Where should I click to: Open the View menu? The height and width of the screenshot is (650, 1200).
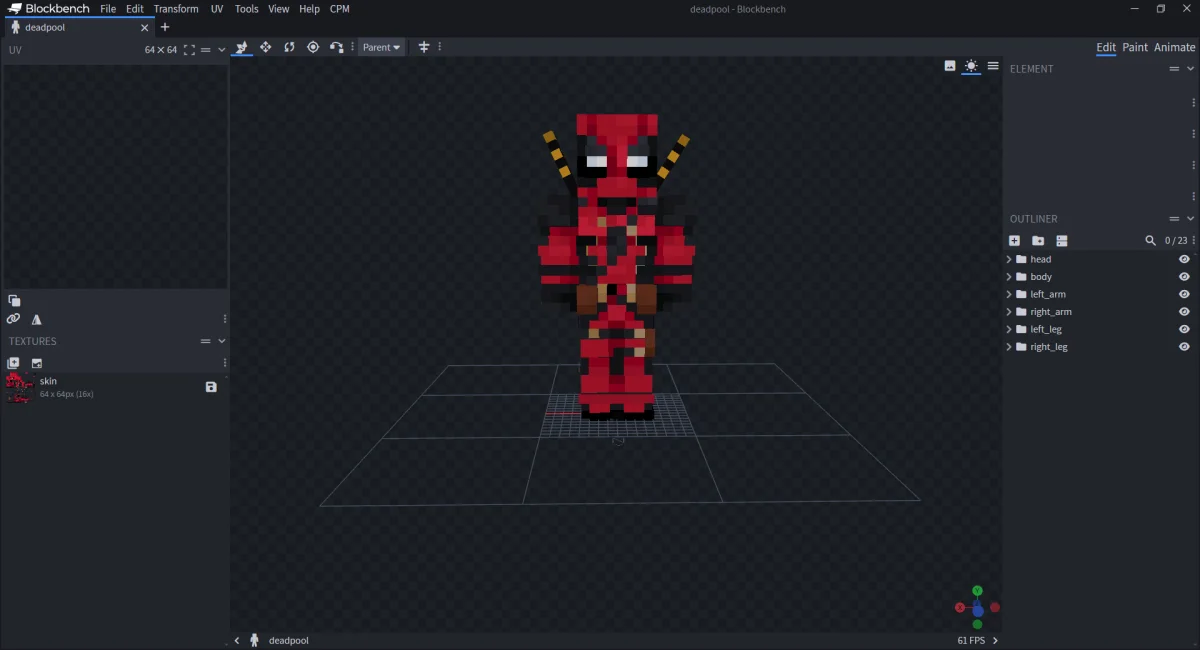pos(279,9)
